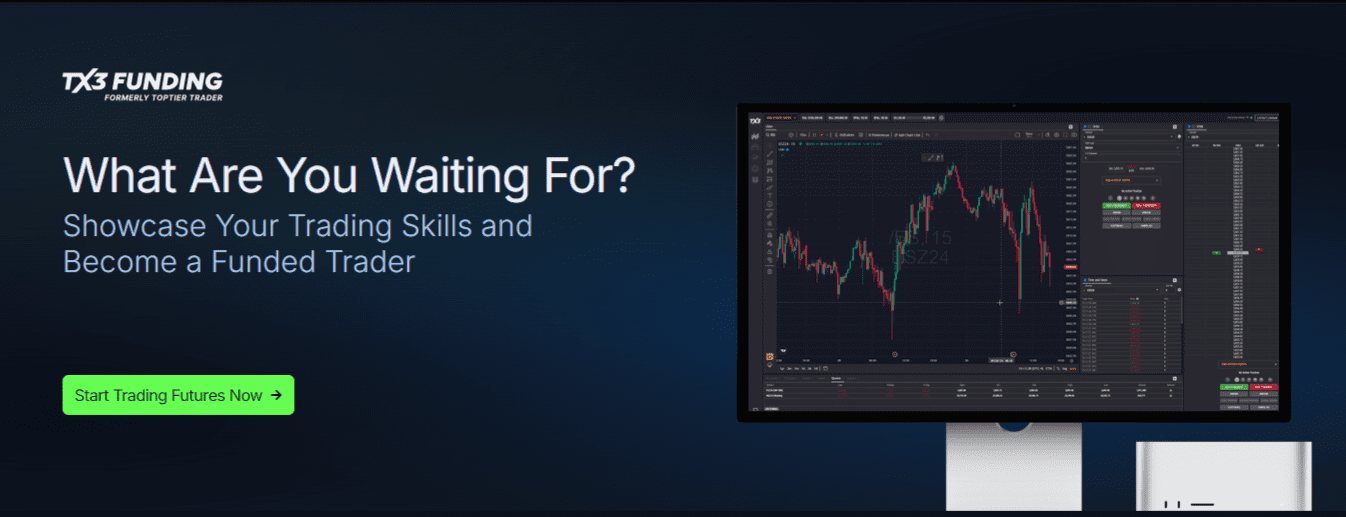The width and height of the screenshot is (1346, 517).
Task: Click the TX3 logo inside the trading platform
Action: pos(755,119)
